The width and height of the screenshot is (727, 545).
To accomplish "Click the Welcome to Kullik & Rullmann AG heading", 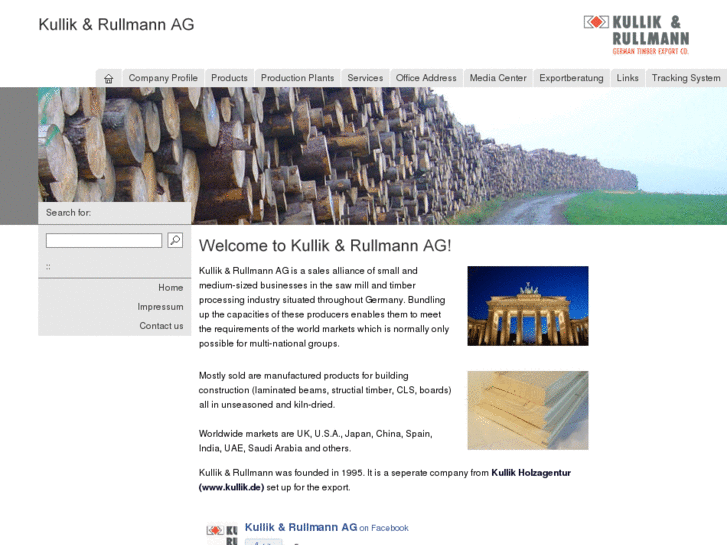I will pyautogui.click(x=325, y=245).
